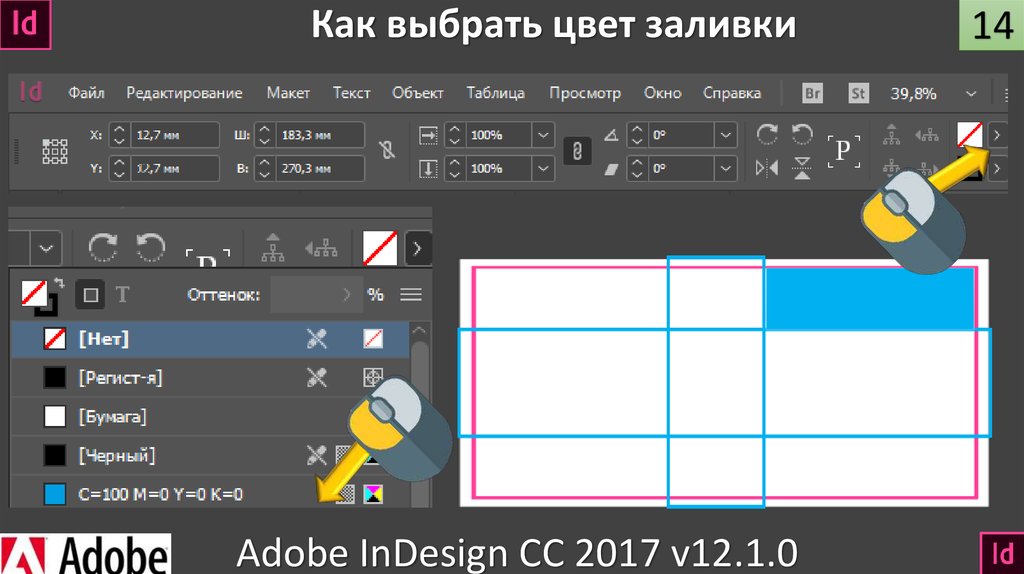Click the Scale X Percentage icon
Screen dimensions: 1024x574
[428, 135]
